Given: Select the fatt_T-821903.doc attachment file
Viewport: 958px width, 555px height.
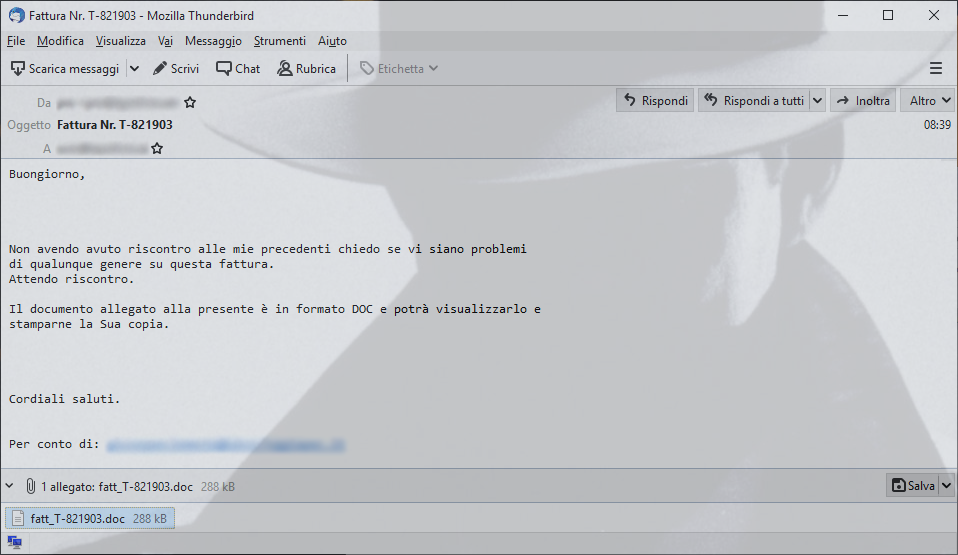Looking at the screenshot, I should click(x=90, y=518).
